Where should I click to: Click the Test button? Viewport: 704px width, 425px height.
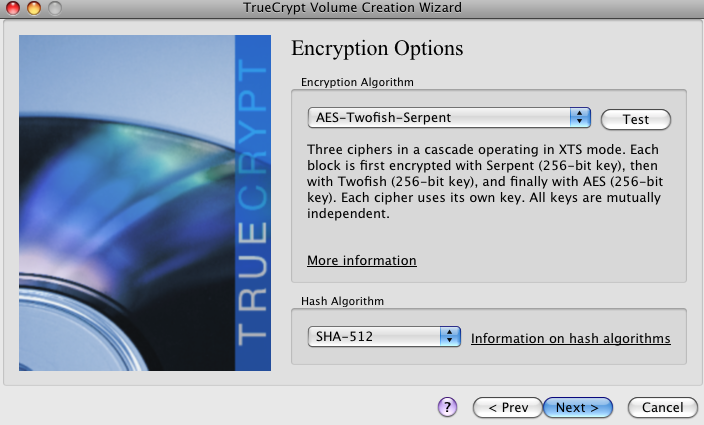point(636,119)
